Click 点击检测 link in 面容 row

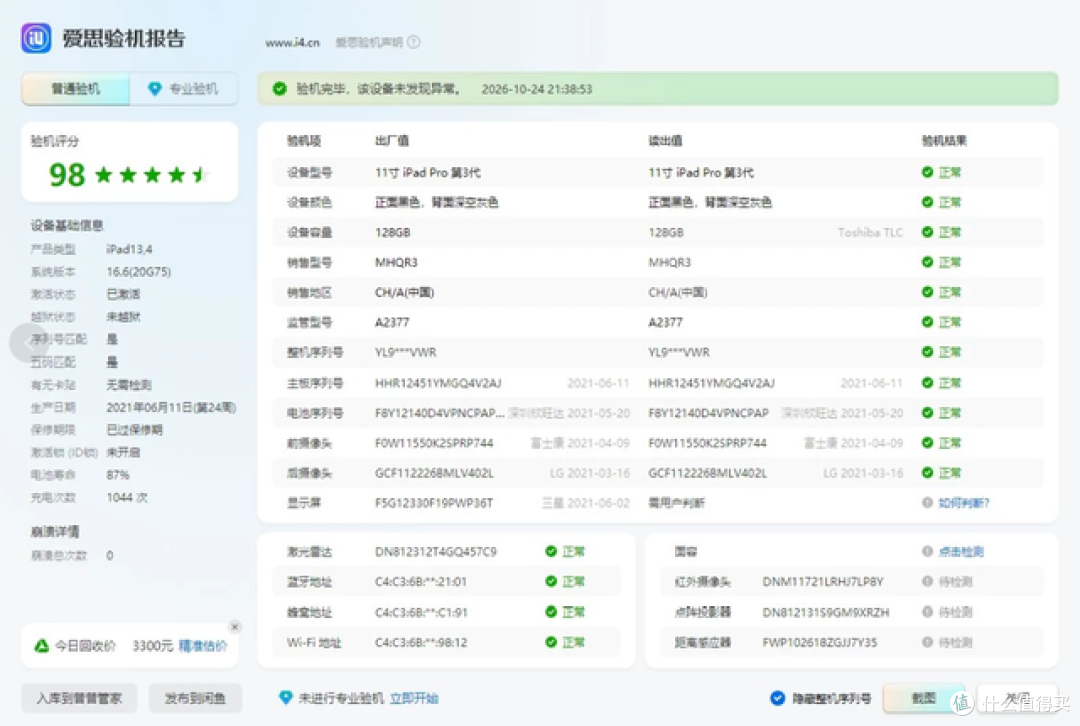[x=961, y=552]
